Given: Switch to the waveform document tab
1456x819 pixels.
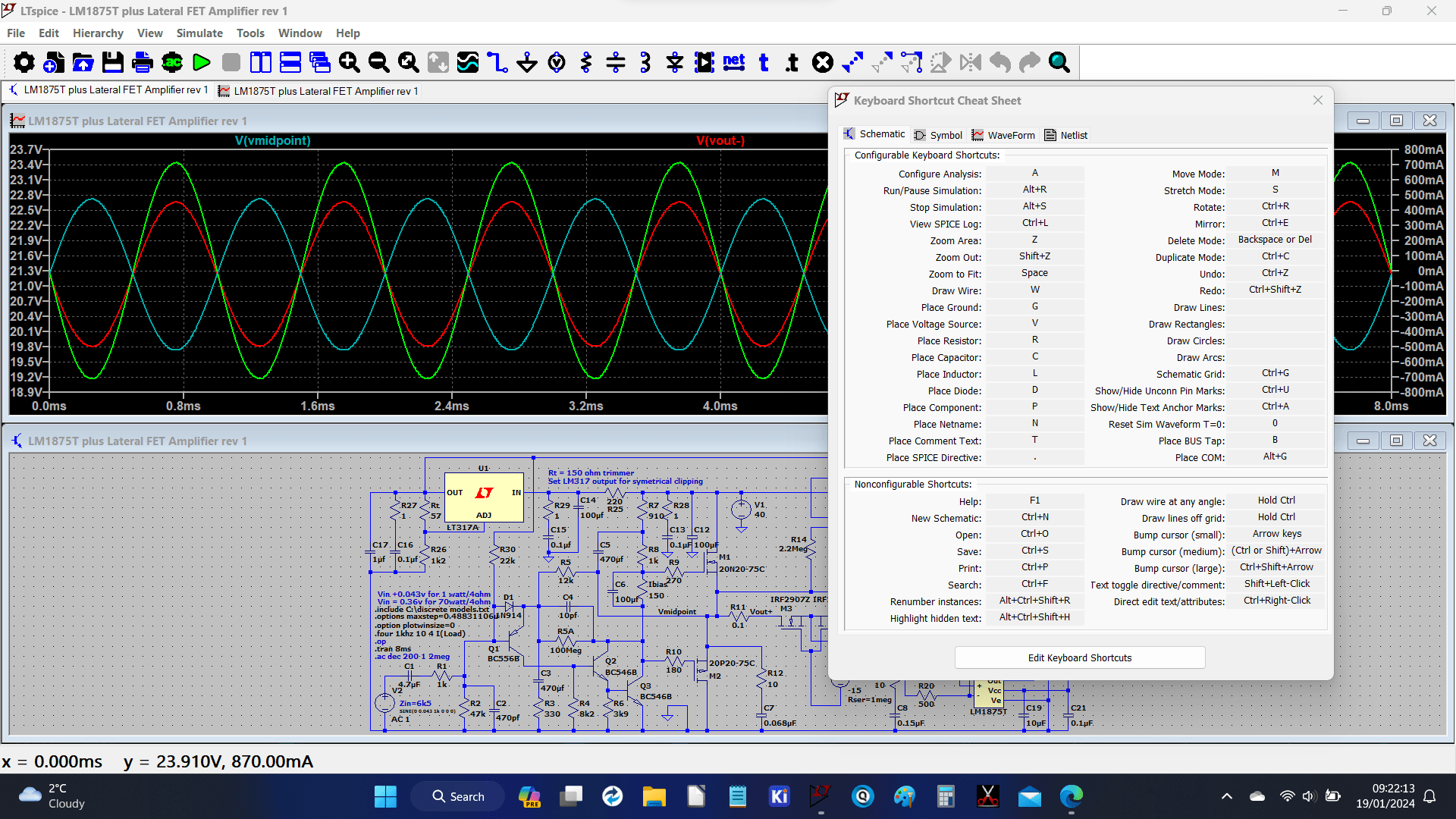Looking at the screenshot, I should (318, 91).
